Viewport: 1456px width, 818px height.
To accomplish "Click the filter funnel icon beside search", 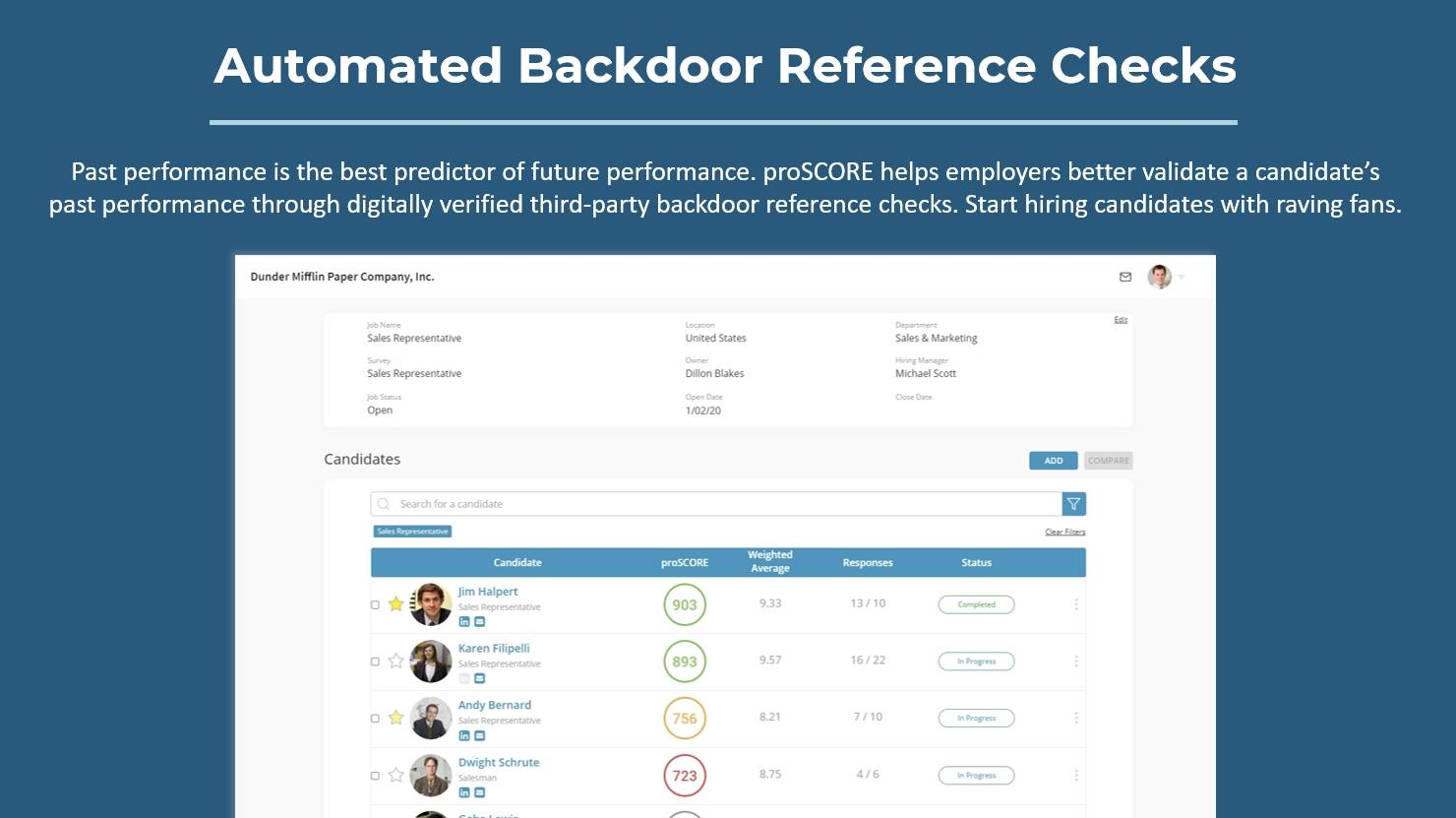I will coord(1073,504).
